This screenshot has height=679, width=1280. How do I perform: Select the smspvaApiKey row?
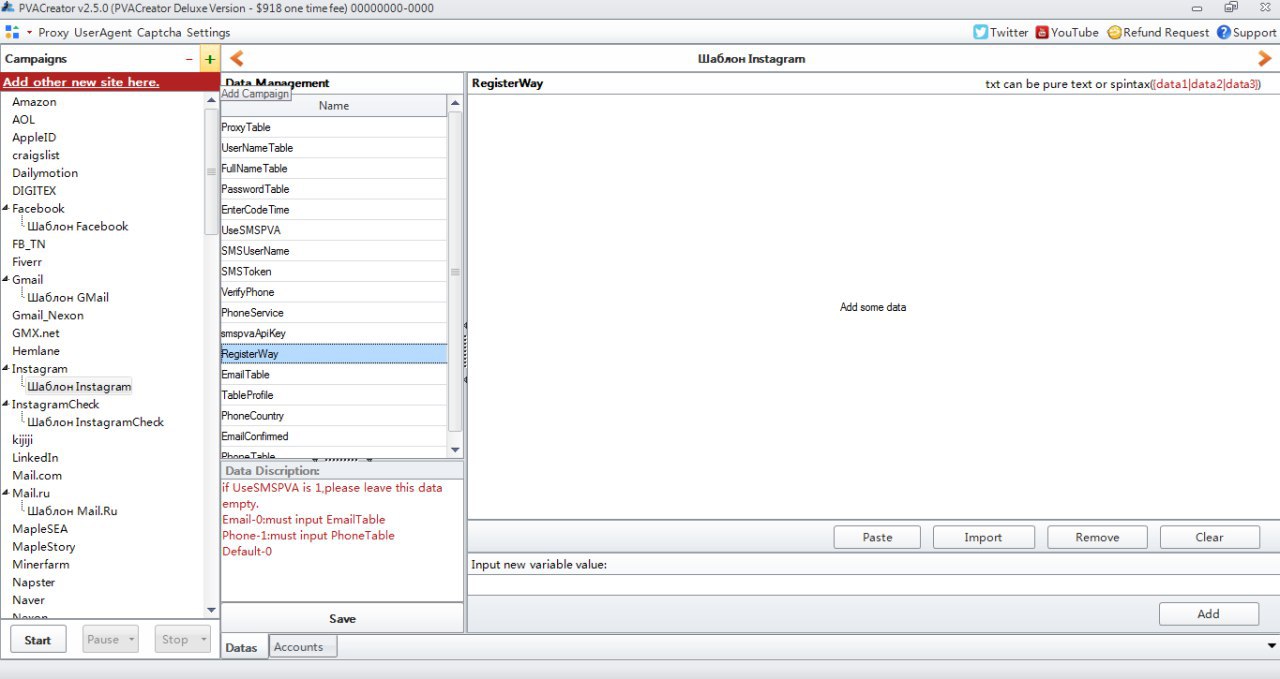pos(334,333)
